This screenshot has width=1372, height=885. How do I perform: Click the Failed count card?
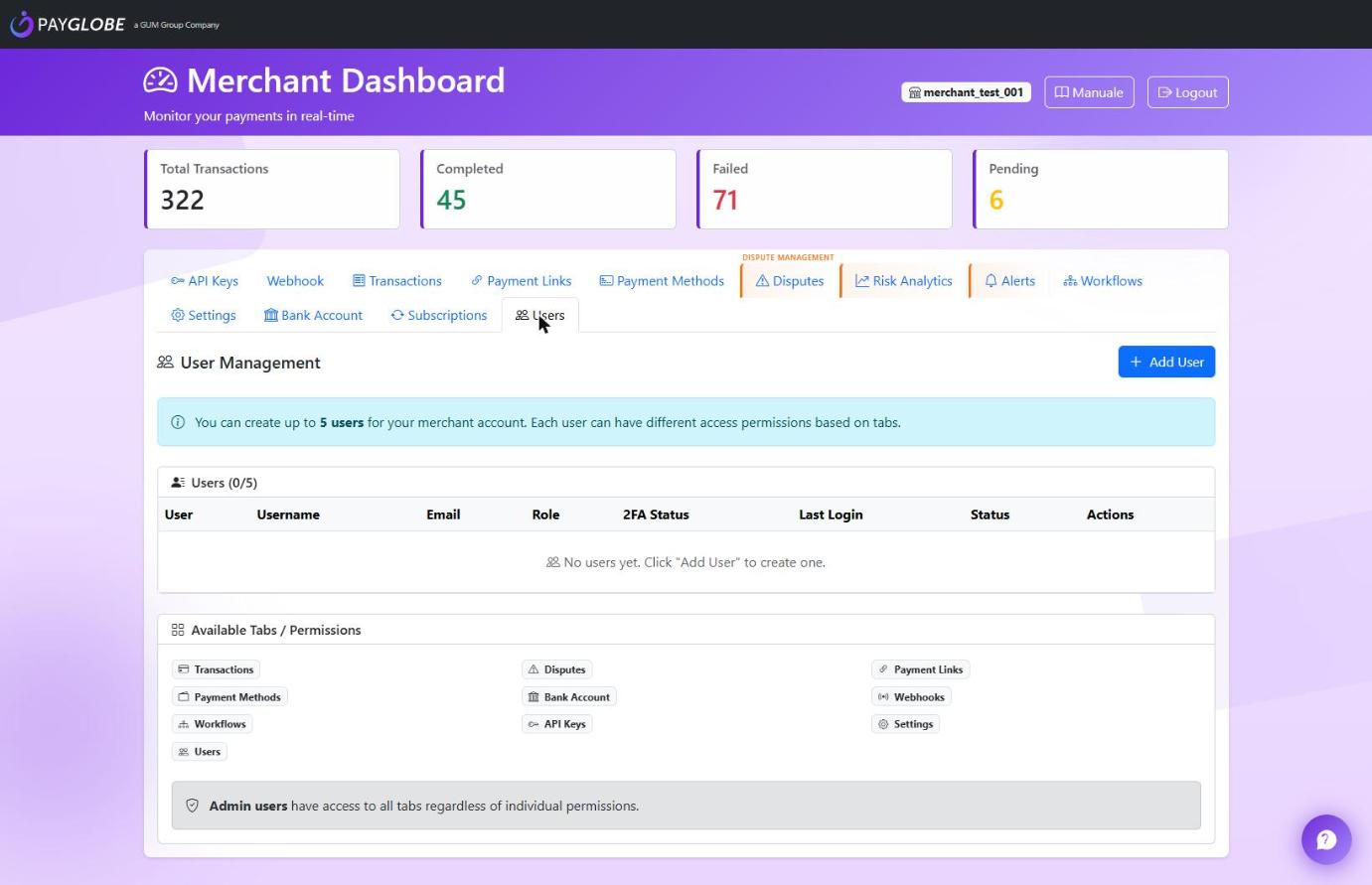coord(825,189)
